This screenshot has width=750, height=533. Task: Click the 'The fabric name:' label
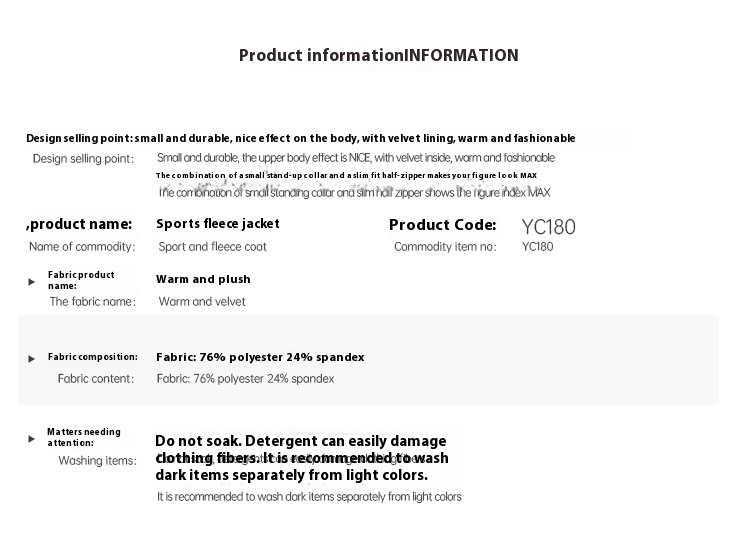click(92, 301)
